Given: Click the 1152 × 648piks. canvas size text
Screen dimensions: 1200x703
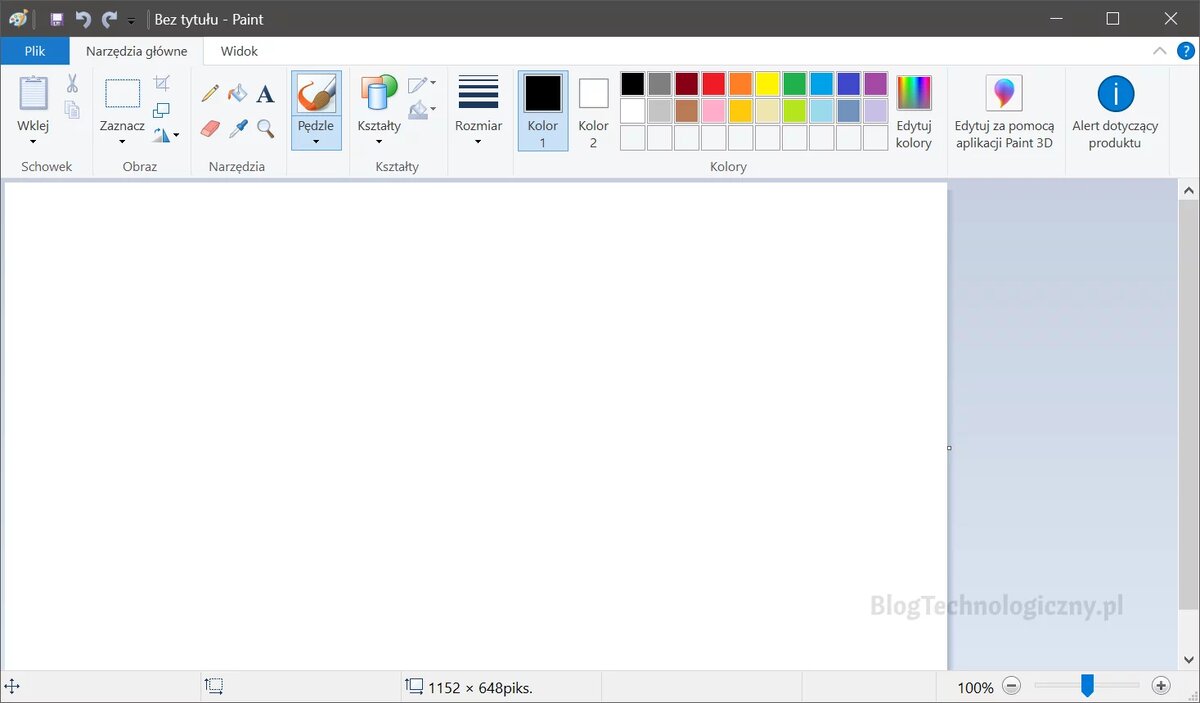Looking at the screenshot, I should pos(480,687).
